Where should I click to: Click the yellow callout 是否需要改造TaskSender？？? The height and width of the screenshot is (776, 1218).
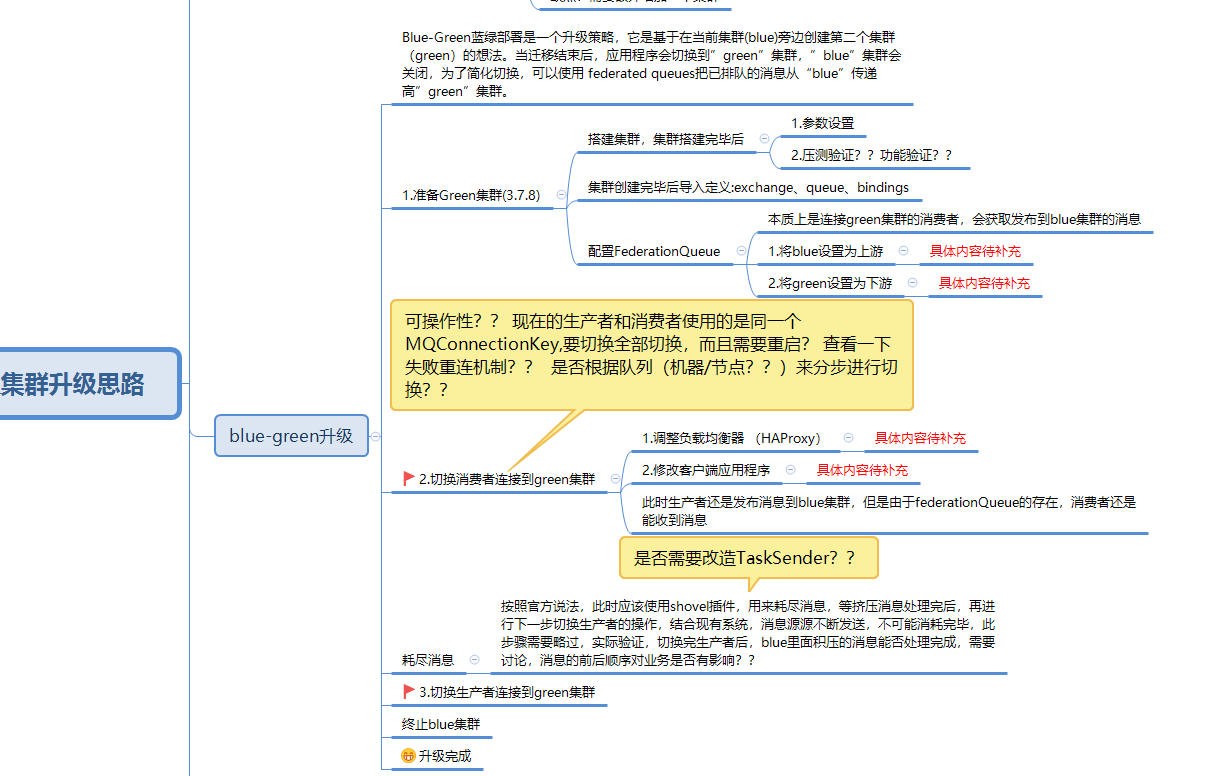[x=749, y=557]
